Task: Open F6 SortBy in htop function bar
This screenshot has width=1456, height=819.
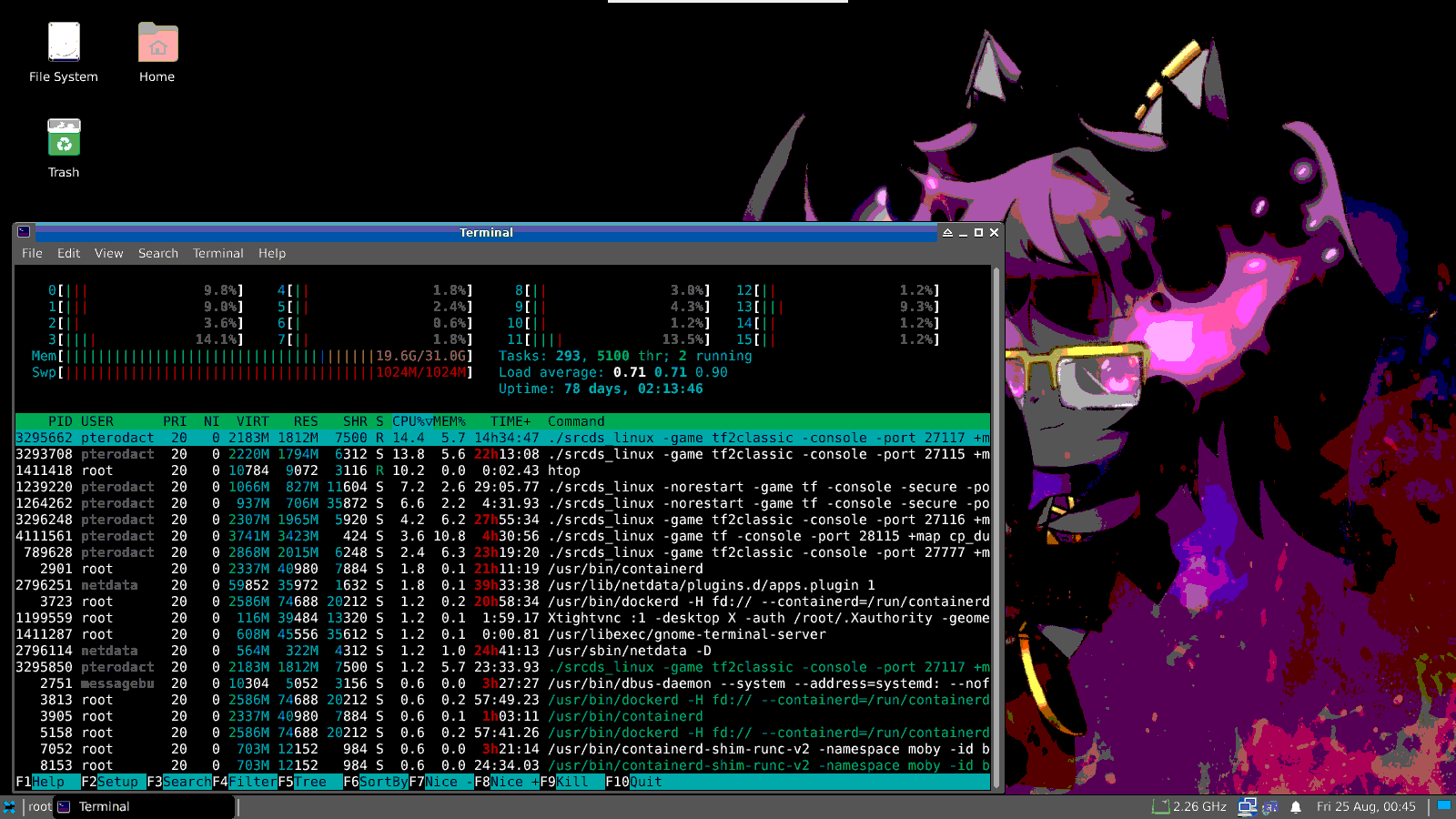Action: coord(376,782)
